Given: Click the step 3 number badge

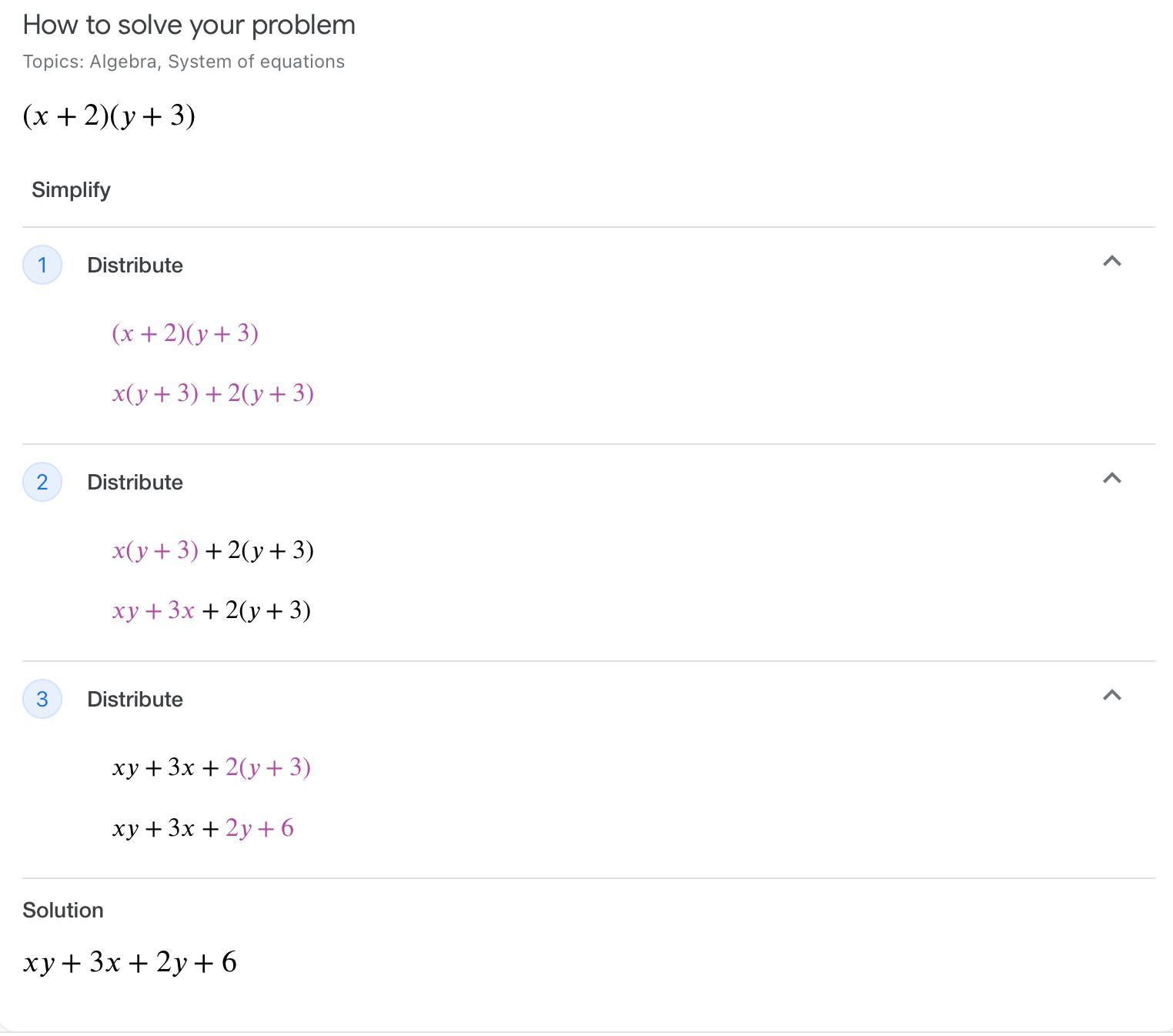Looking at the screenshot, I should (x=42, y=700).
